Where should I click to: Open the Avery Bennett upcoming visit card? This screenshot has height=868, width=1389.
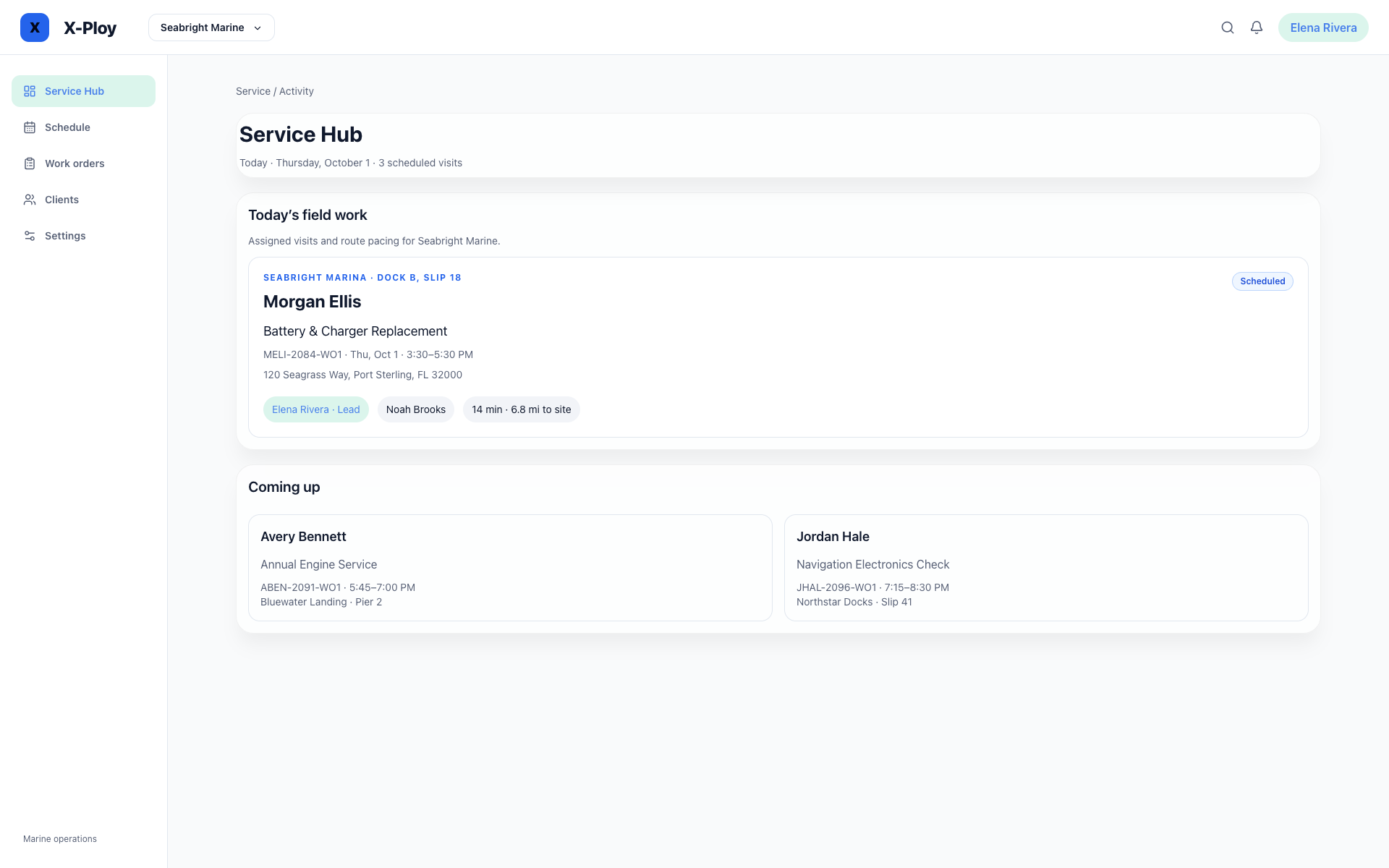(x=510, y=568)
